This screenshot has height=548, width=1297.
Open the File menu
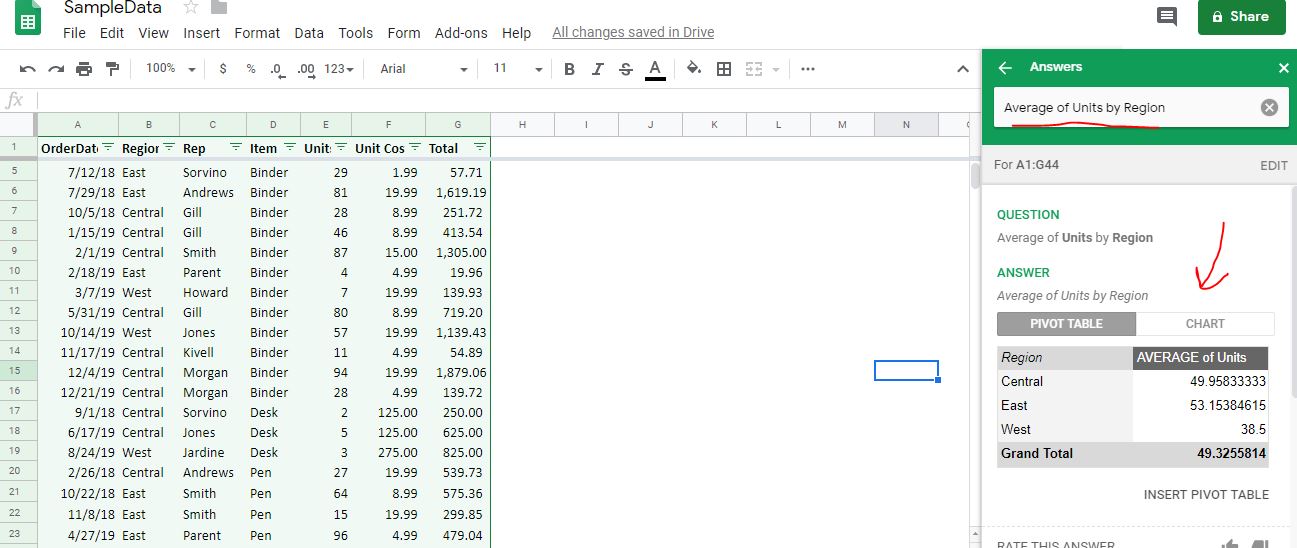click(x=74, y=33)
